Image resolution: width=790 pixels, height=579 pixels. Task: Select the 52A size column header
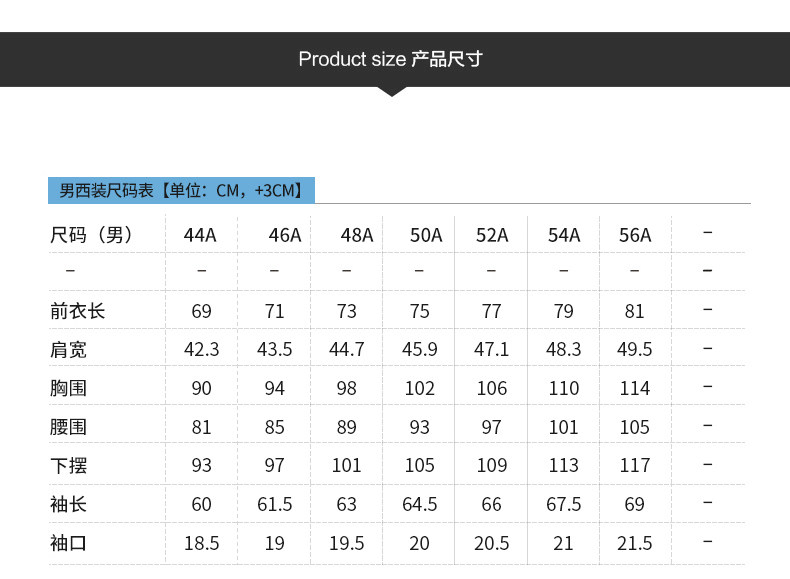click(x=492, y=235)
